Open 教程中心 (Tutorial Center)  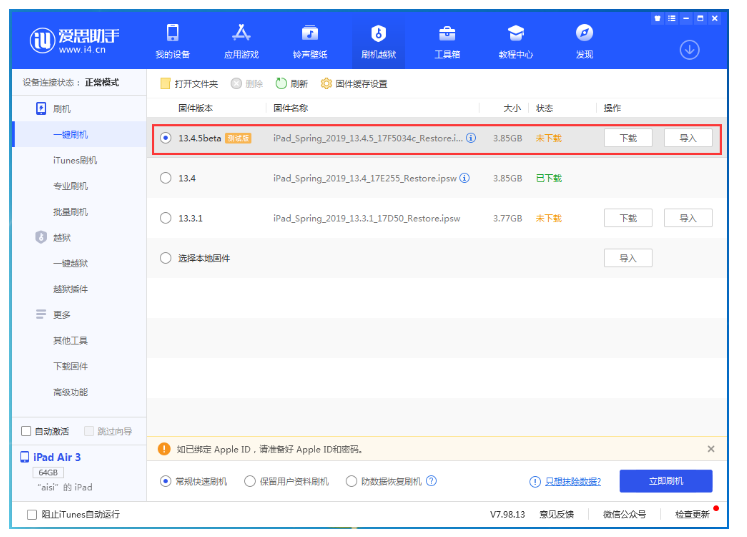[x=515, y=42]
